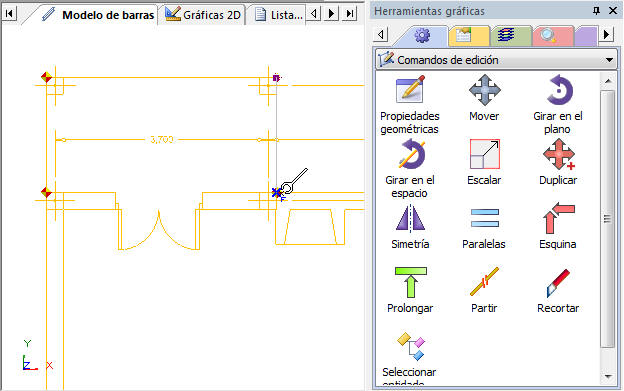Viewport: 624px width, 391px height.
Task: Pin the Herramientas gráficas panel
Action: tap(596, 11)
